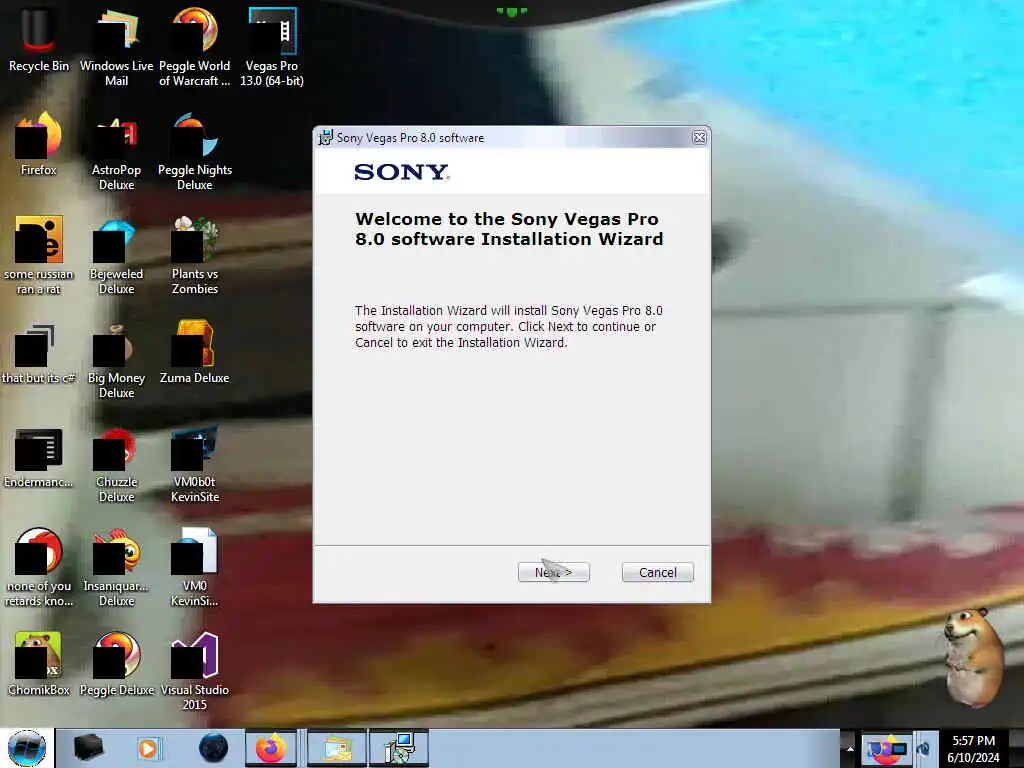Image resolution: width=1024 pixels, height=768 pixels.
Task: Click the photo viewer taskbar button
Action: click(337, 748)
